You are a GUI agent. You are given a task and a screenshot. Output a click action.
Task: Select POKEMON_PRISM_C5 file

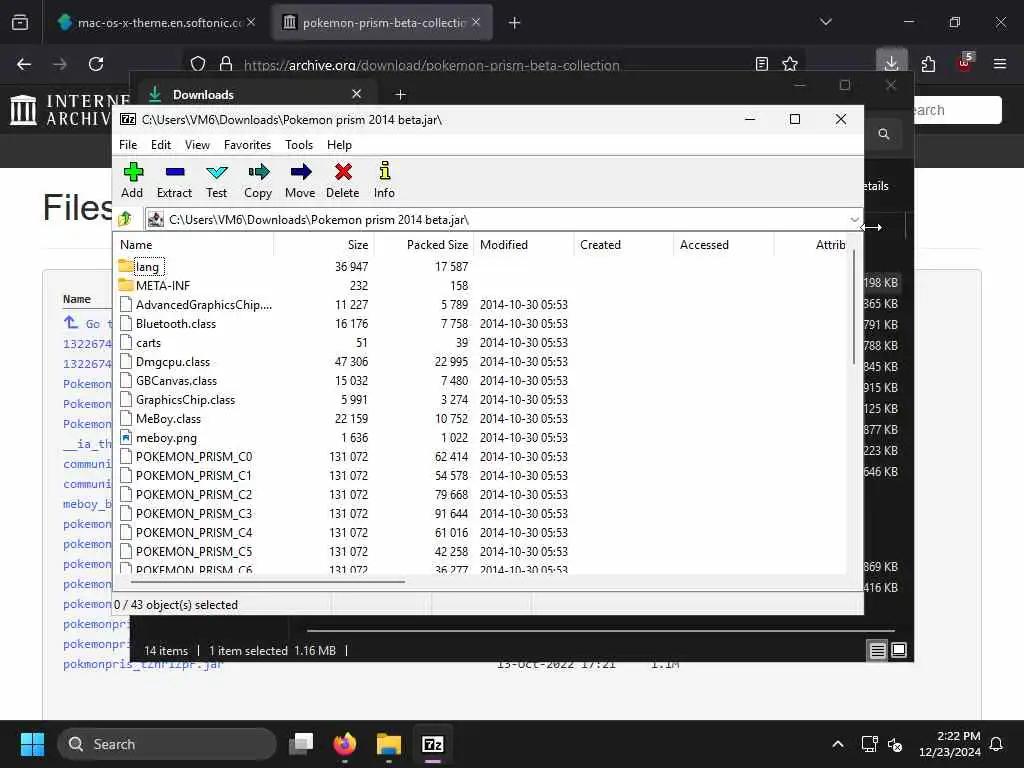[x=193, y=551]
